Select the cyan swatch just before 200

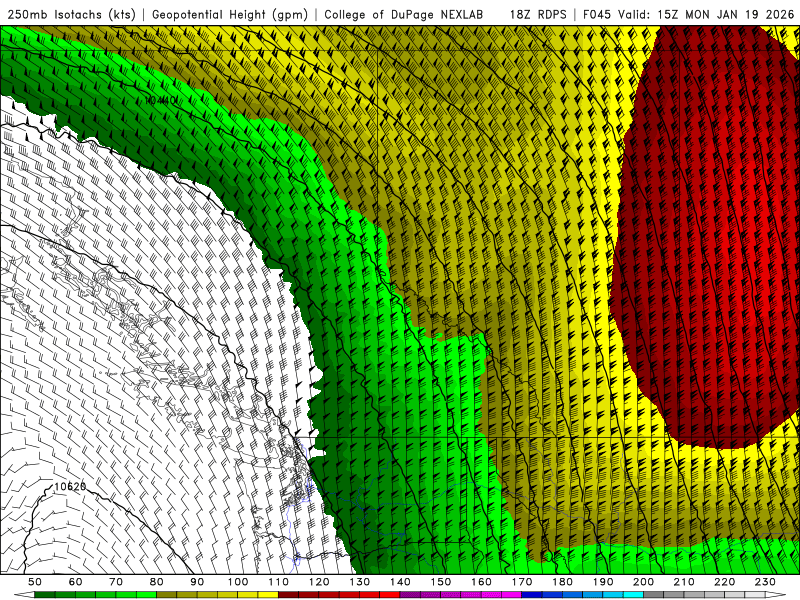[x=633, y=595]
